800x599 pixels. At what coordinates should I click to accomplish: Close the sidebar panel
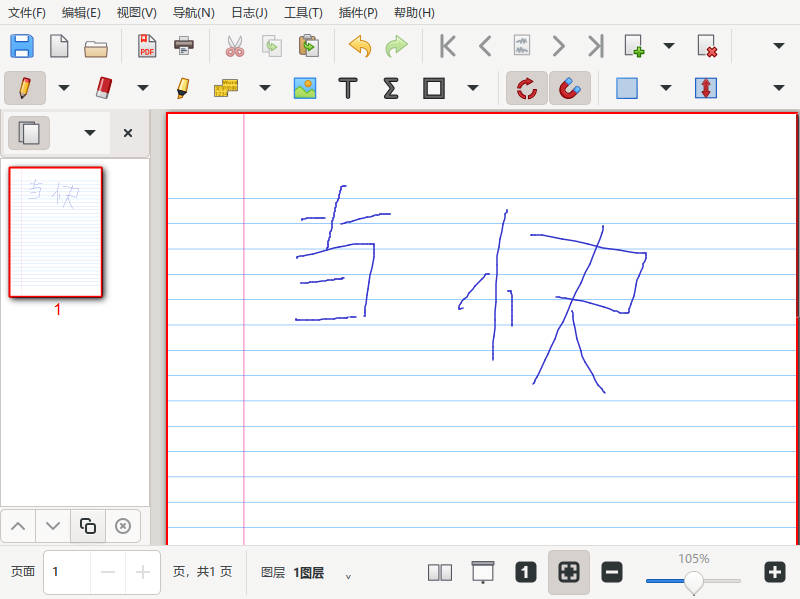tap(127, 133)
